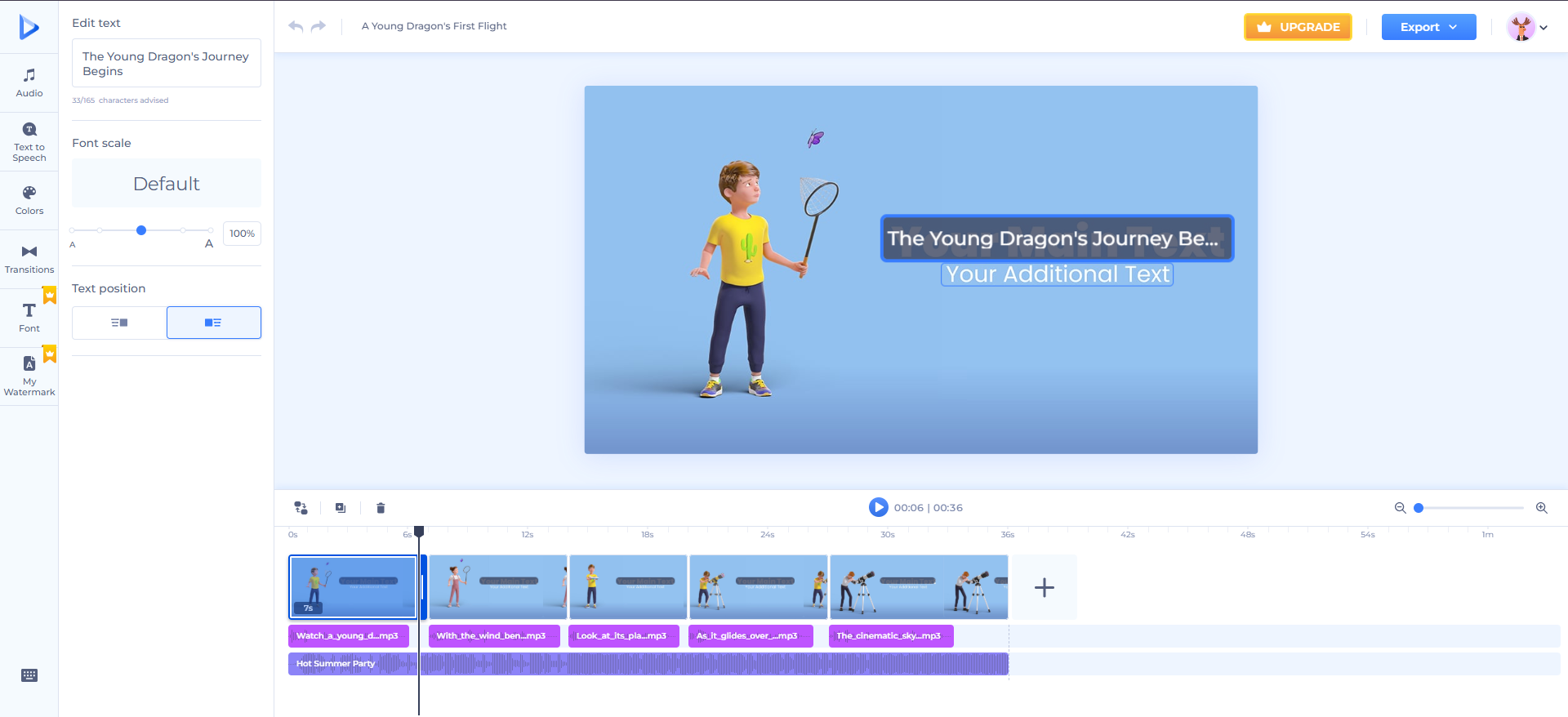Open keyboard shortcuts icon at bottom
The width and height of the screenshot is (1568, 717).
click(x=29, y=675)
